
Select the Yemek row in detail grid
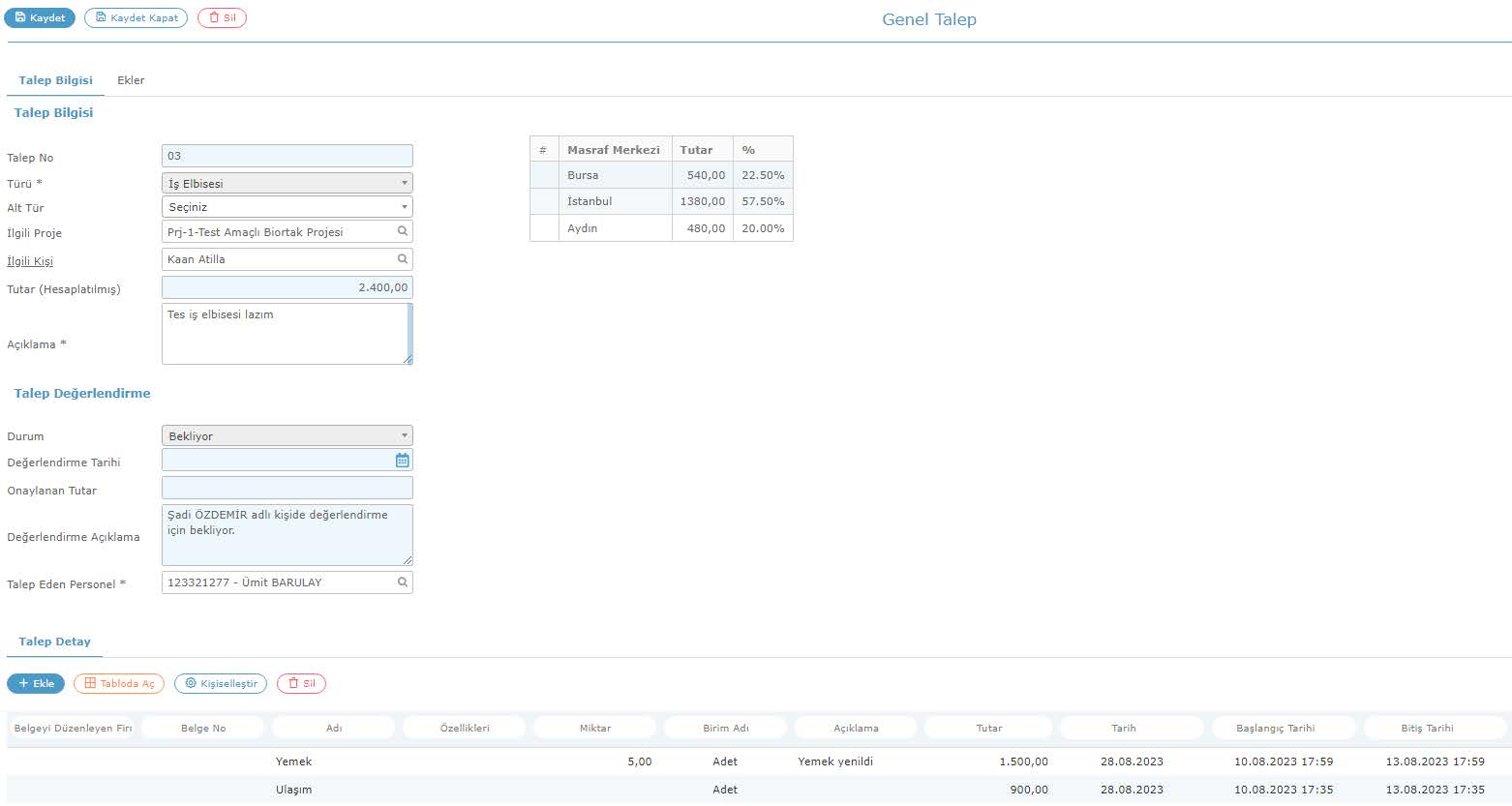point(758,761)
